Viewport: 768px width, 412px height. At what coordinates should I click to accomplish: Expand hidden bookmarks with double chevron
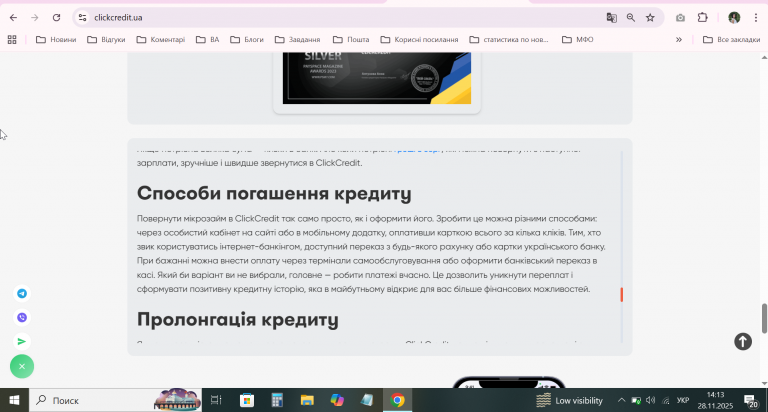click(x=679, y=40)
